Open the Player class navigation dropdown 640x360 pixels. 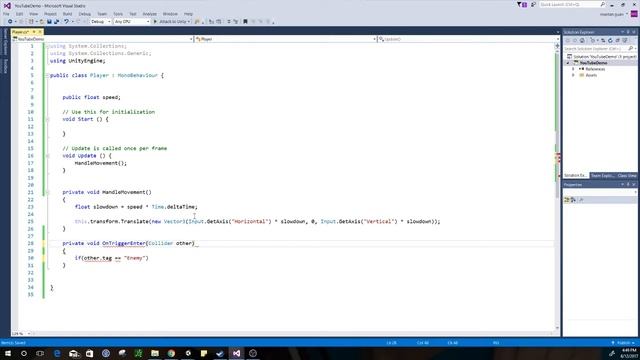click(x=285, y=39)
